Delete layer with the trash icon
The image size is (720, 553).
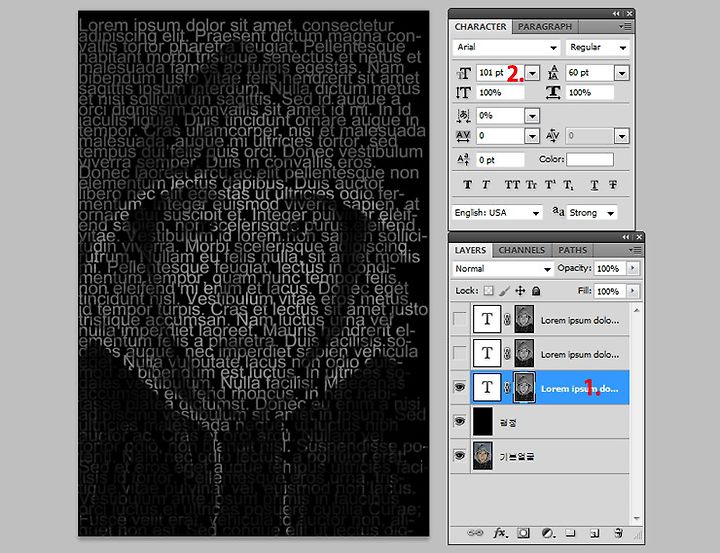[x=618, y=533]
